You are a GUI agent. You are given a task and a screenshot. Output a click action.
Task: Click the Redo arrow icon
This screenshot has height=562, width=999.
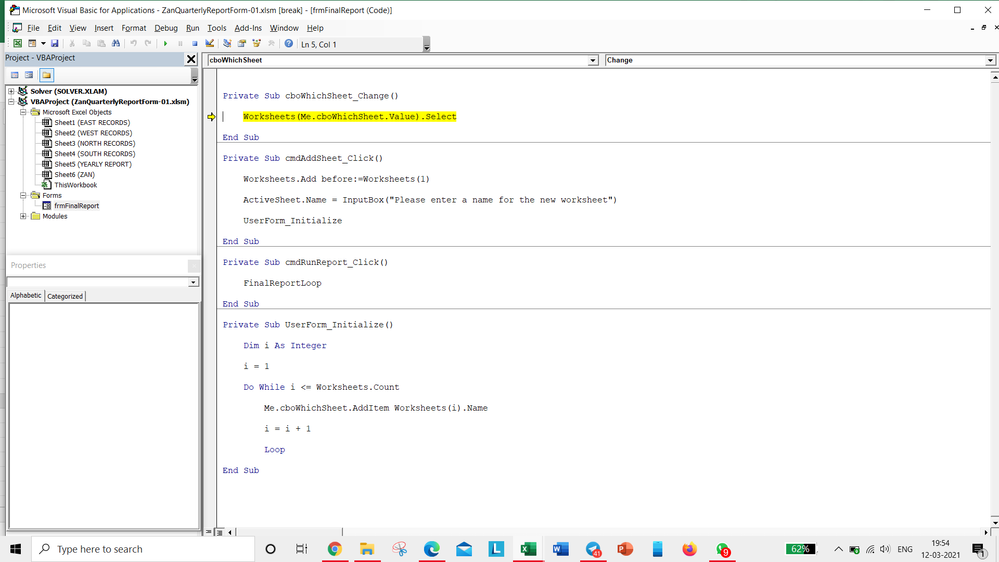tap(148, 43)
